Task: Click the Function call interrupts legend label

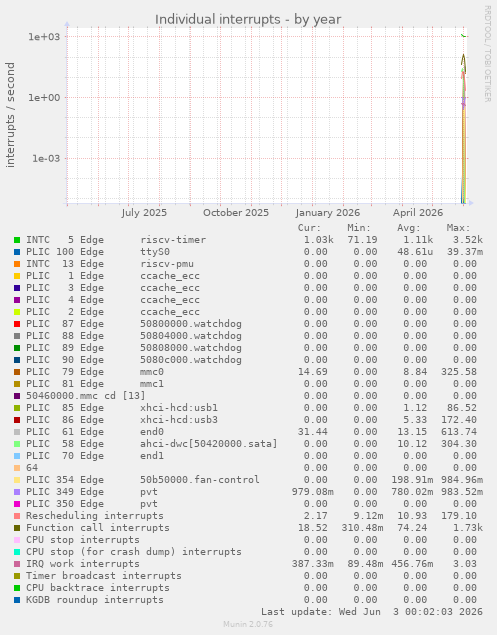Action: [x=98, y=528]
